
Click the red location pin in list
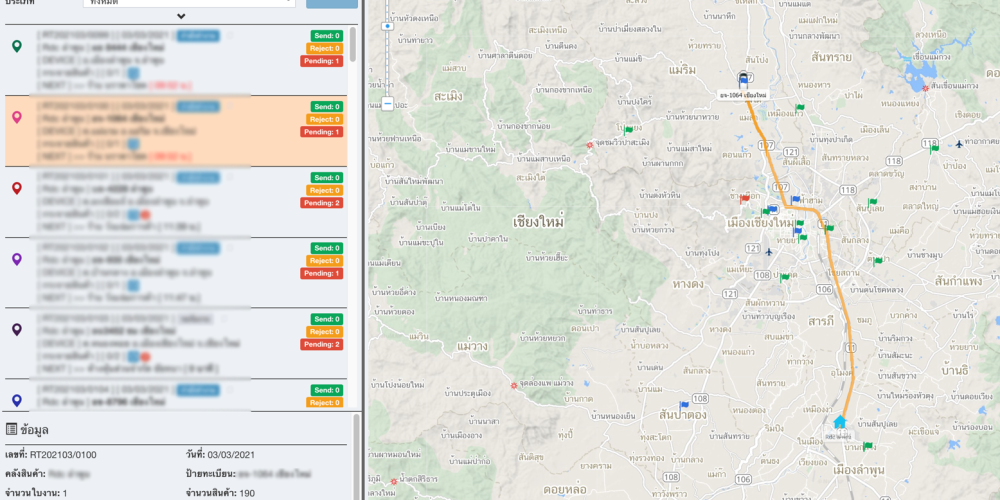(x=16, y=188)
